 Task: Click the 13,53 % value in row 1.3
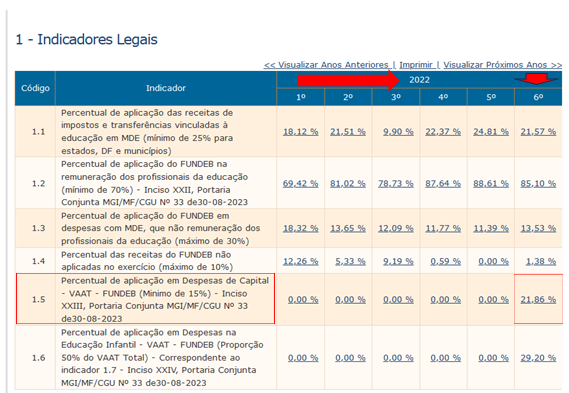[538, 228]
